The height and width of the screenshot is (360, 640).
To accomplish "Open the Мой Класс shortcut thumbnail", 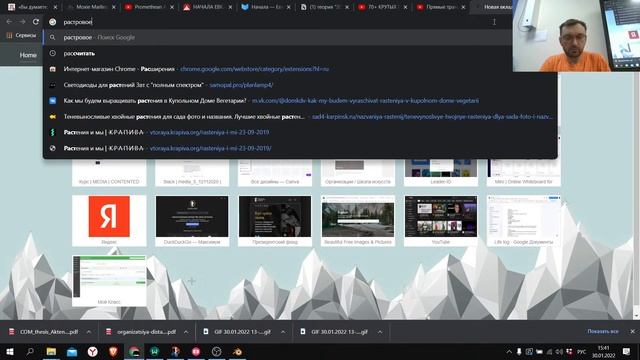I will coord(109,281).
